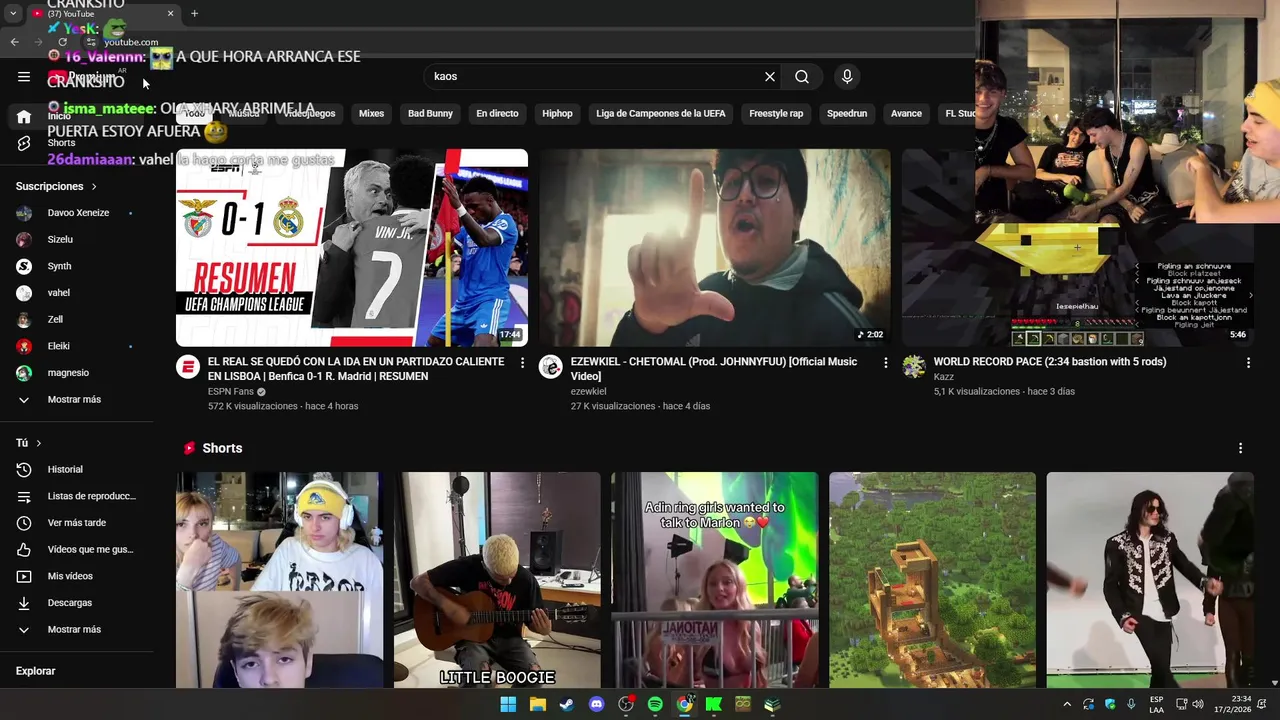Select the Hiphop filter chip

point(557,113)
